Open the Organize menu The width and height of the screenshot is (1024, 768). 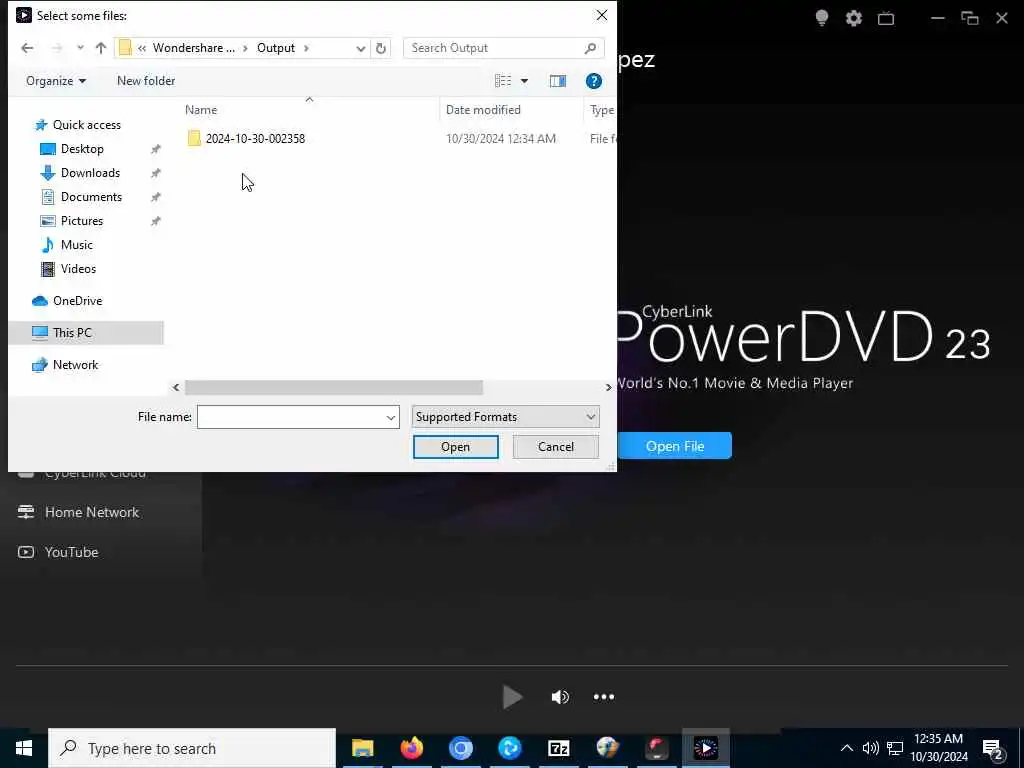56,81
